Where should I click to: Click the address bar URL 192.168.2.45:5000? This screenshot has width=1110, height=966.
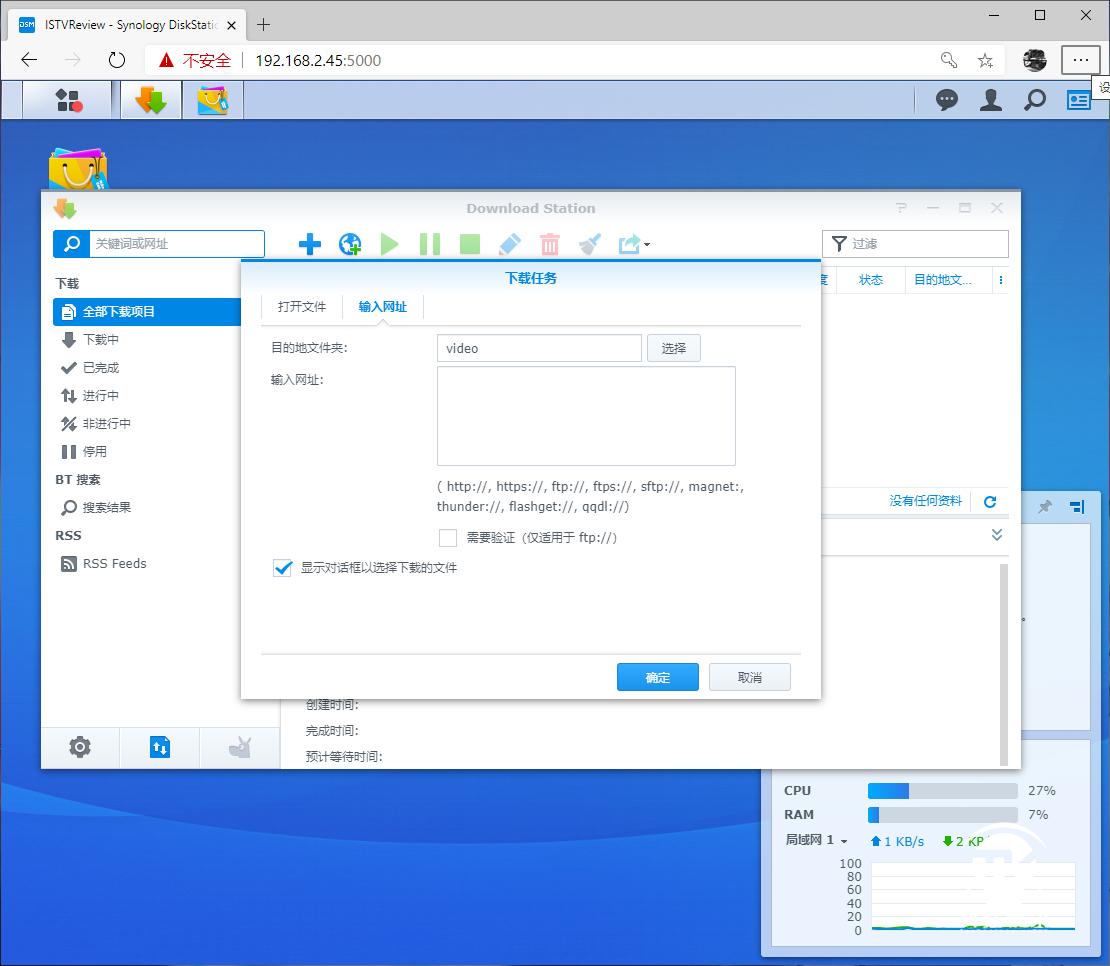coord(318,60)
